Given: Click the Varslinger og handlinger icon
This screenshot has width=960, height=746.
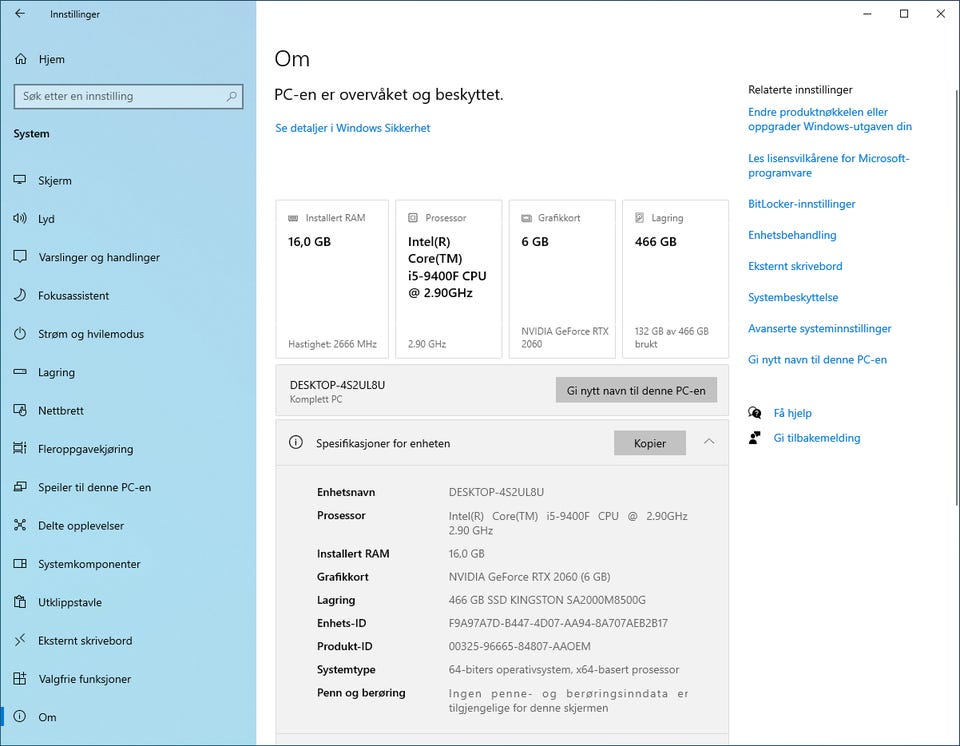Looking at the screenshot, I should point(20,257).
